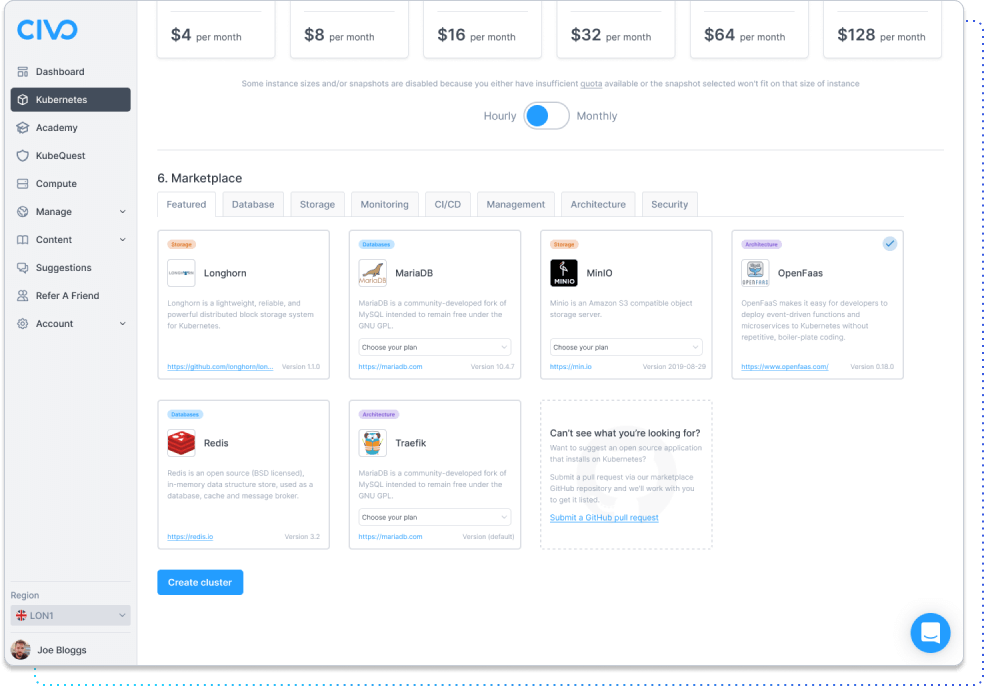Click the Monthly label
Image resolution: width=984 pixels, height=686 pixels.
tap(597, 116)
